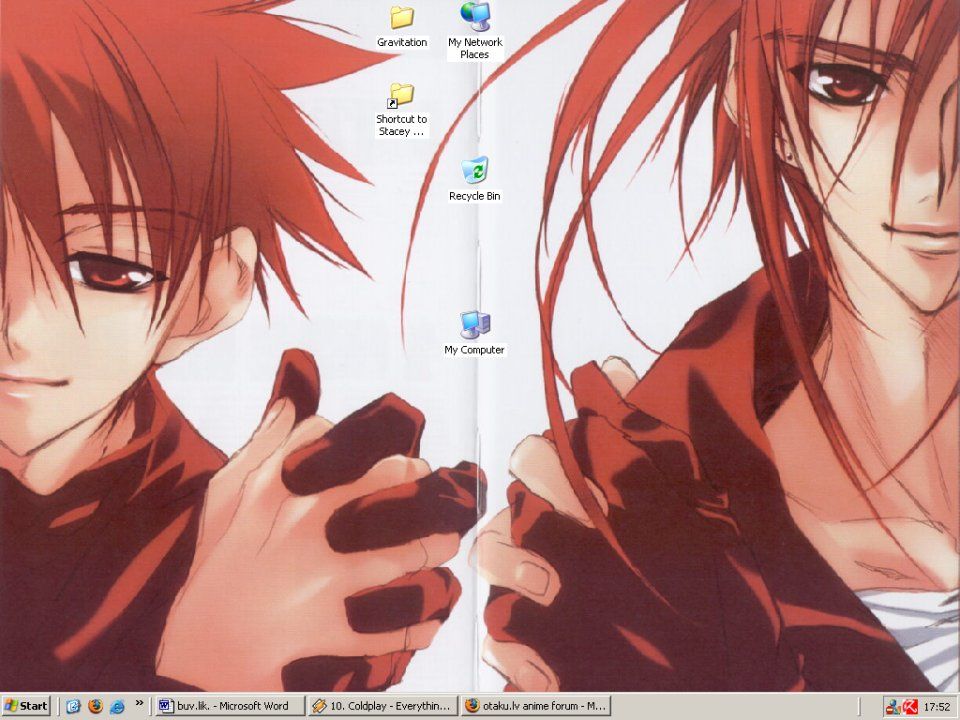Select the My Computer icon
This screenshot has width=960, height=720.
click(x=475, y=324)
